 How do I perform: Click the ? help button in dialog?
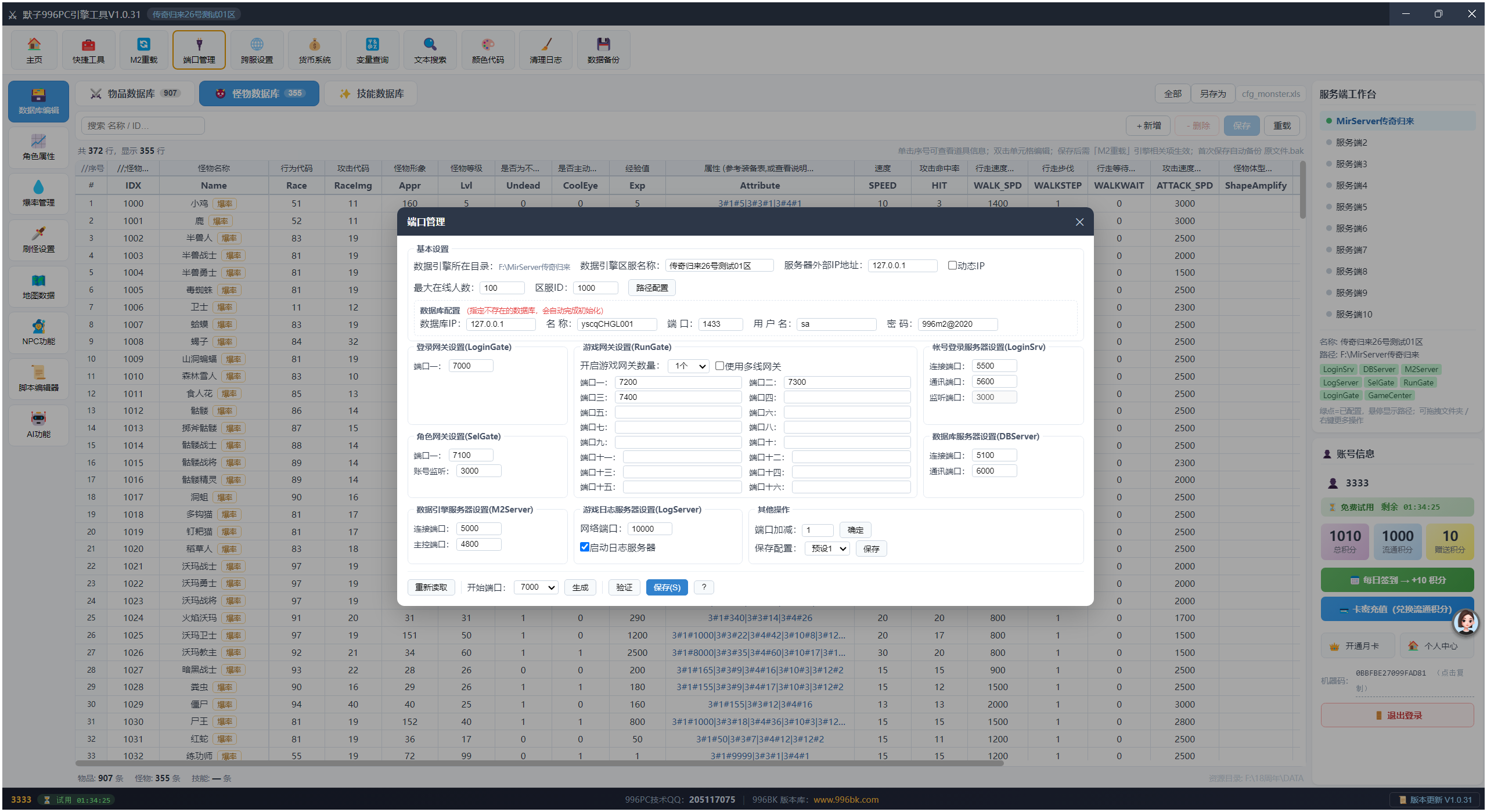click(704, 587)
